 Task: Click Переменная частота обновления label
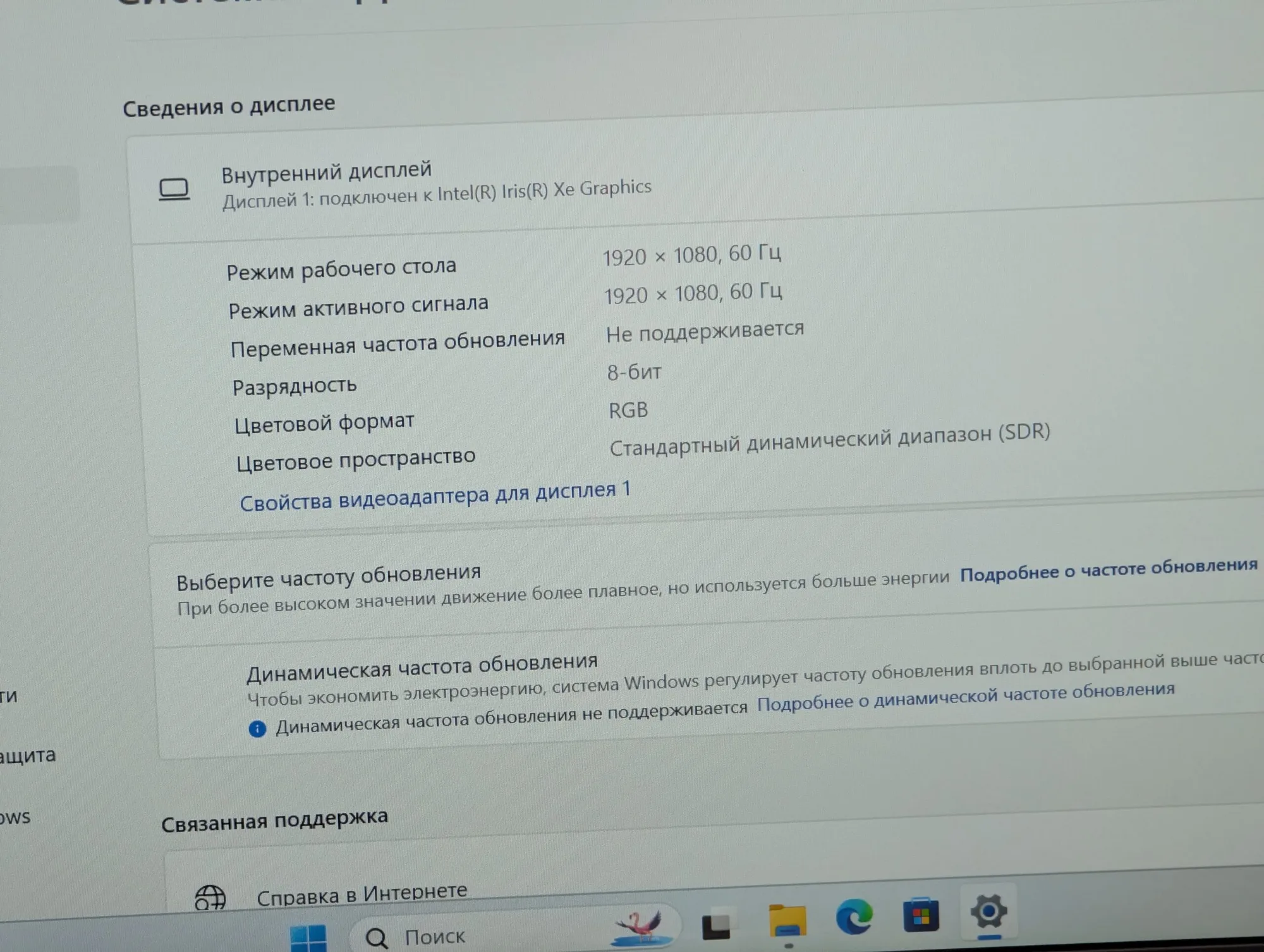coord(398,344)
